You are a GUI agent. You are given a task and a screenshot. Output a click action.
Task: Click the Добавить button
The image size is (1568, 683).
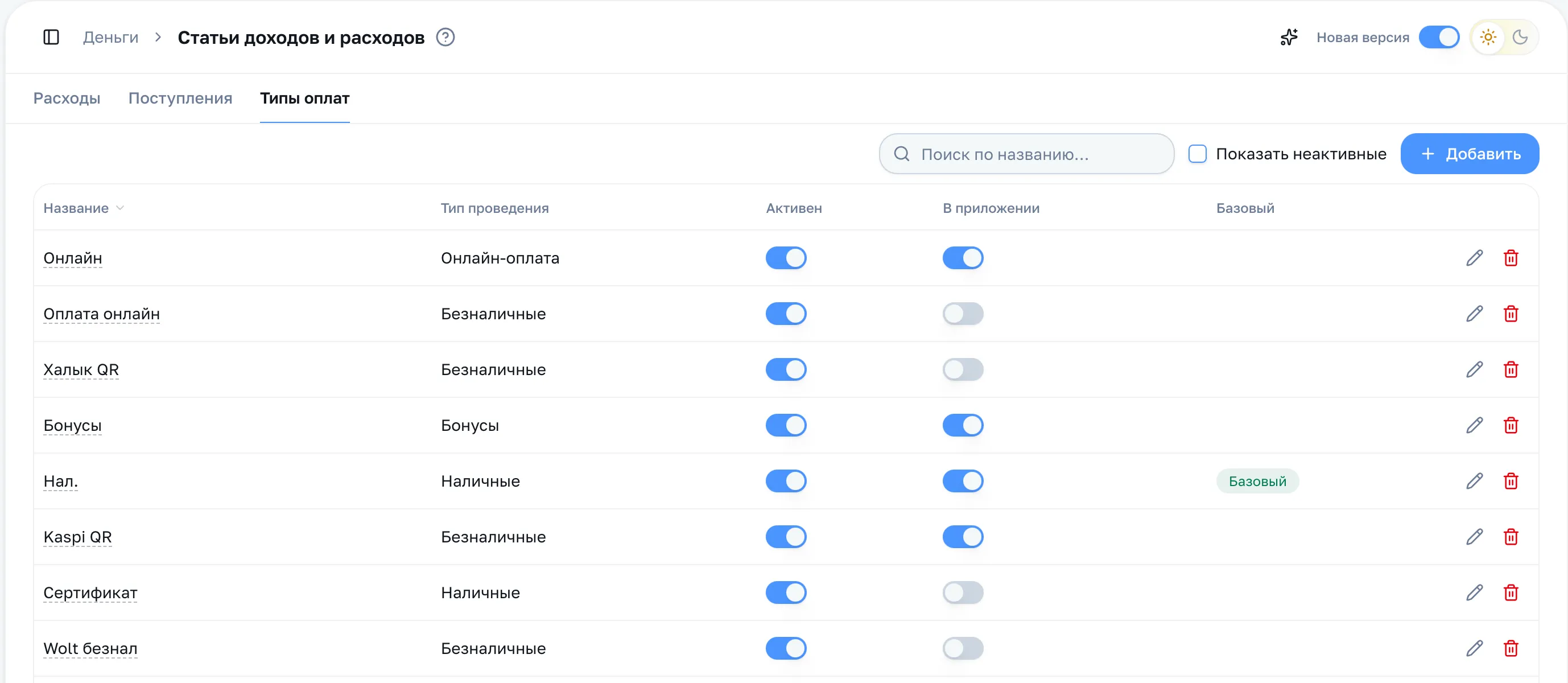[1470, 154]
